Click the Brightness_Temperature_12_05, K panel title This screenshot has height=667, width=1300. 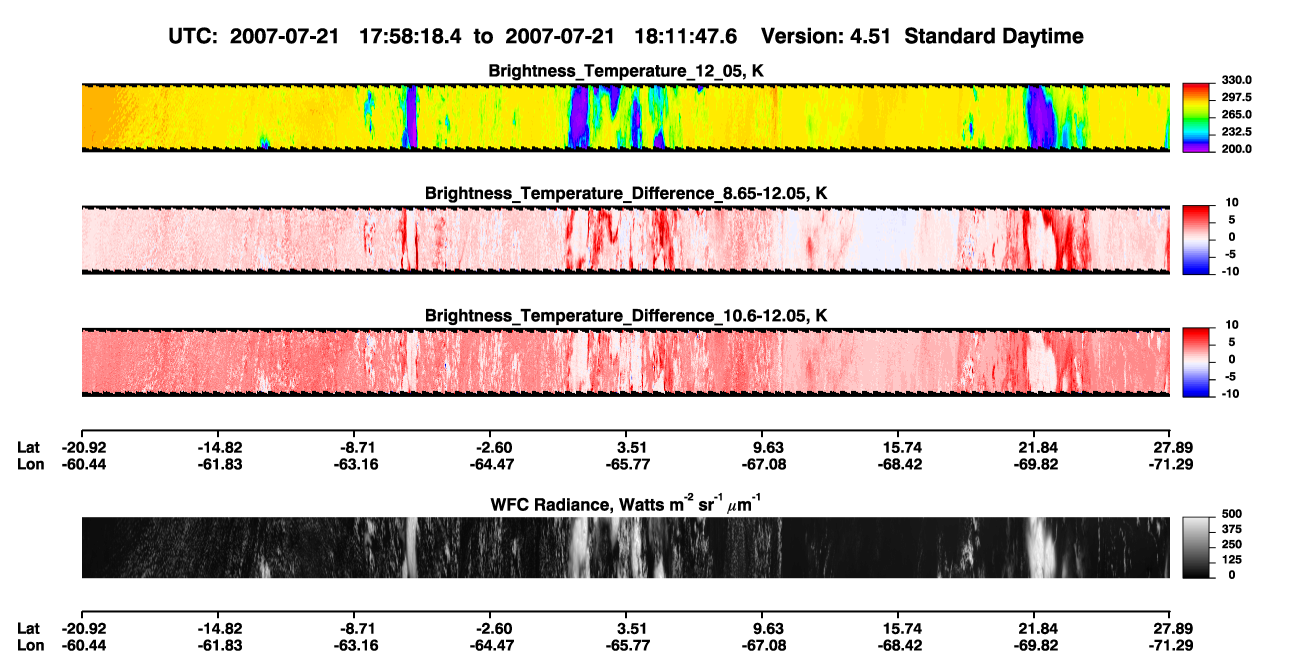click(x=625, y=72)
